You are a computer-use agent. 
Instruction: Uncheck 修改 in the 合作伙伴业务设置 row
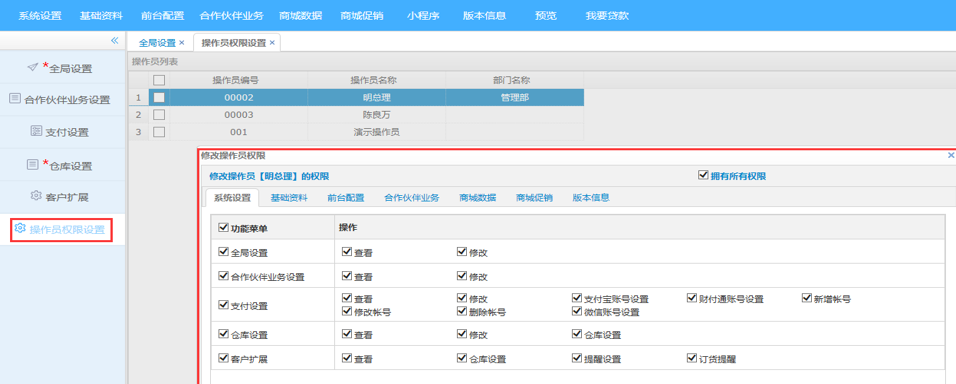pyautogui.click(x=462, y=275)
